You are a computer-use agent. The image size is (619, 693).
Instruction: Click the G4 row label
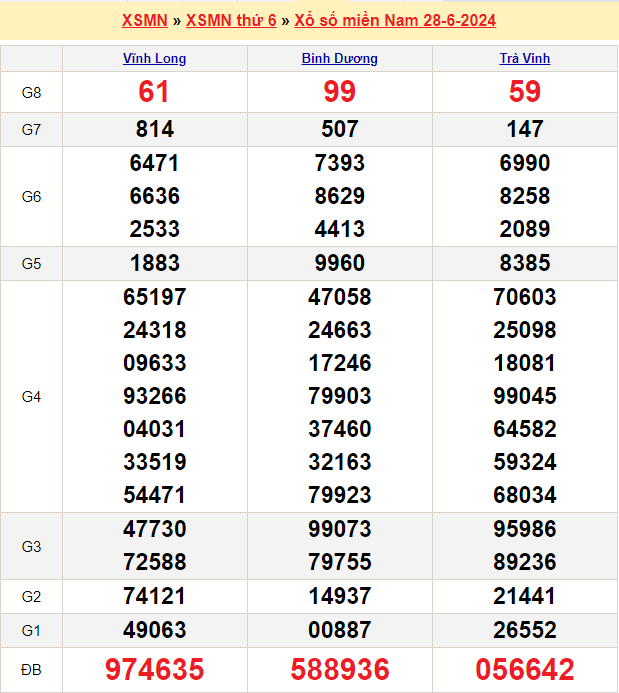pos(31,396)
